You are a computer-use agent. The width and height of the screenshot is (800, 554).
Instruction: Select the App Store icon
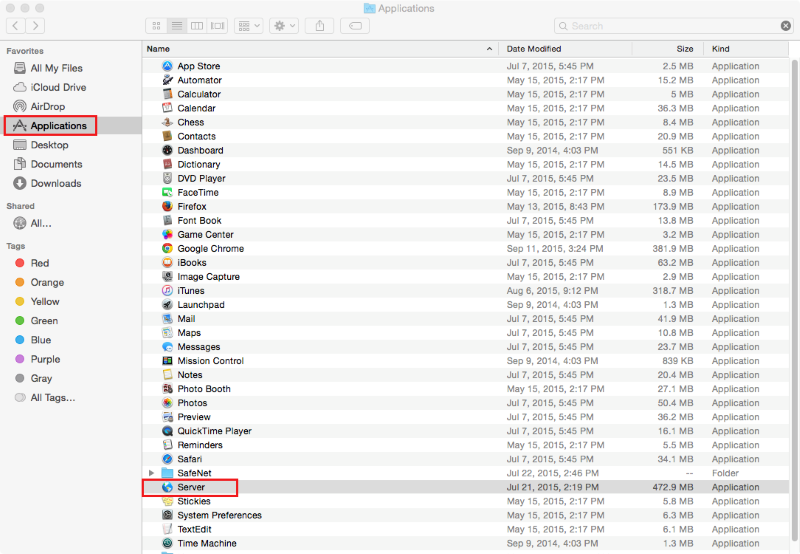point(167,66)
